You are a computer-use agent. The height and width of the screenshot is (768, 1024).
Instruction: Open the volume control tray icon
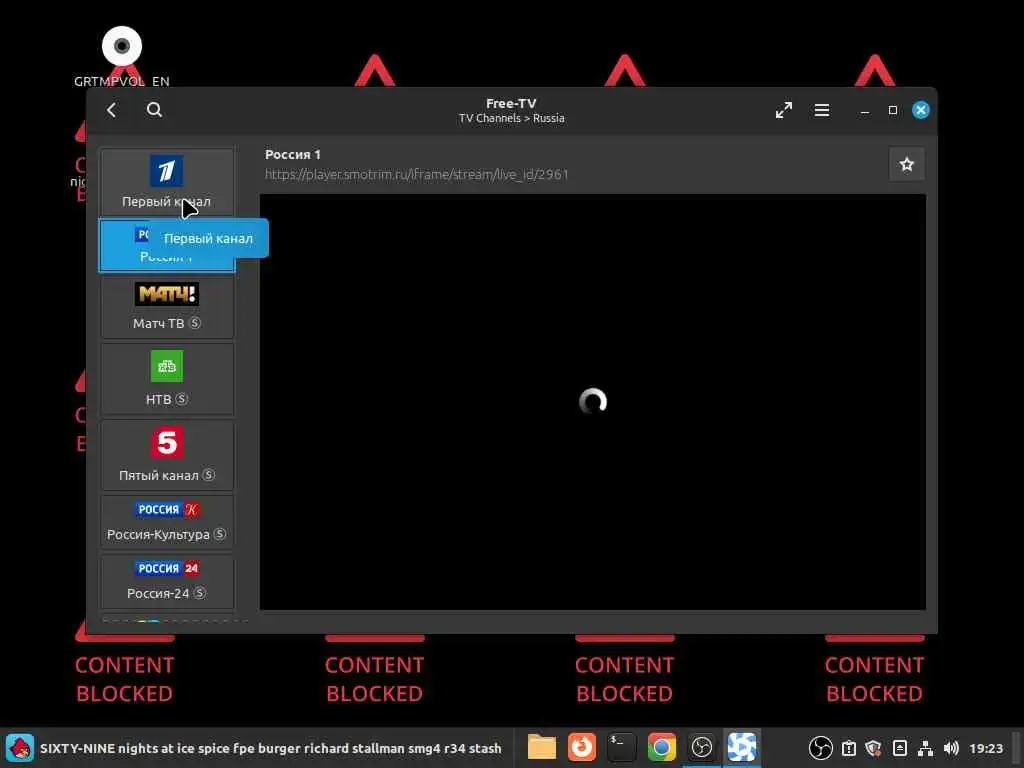coord(951,748)
